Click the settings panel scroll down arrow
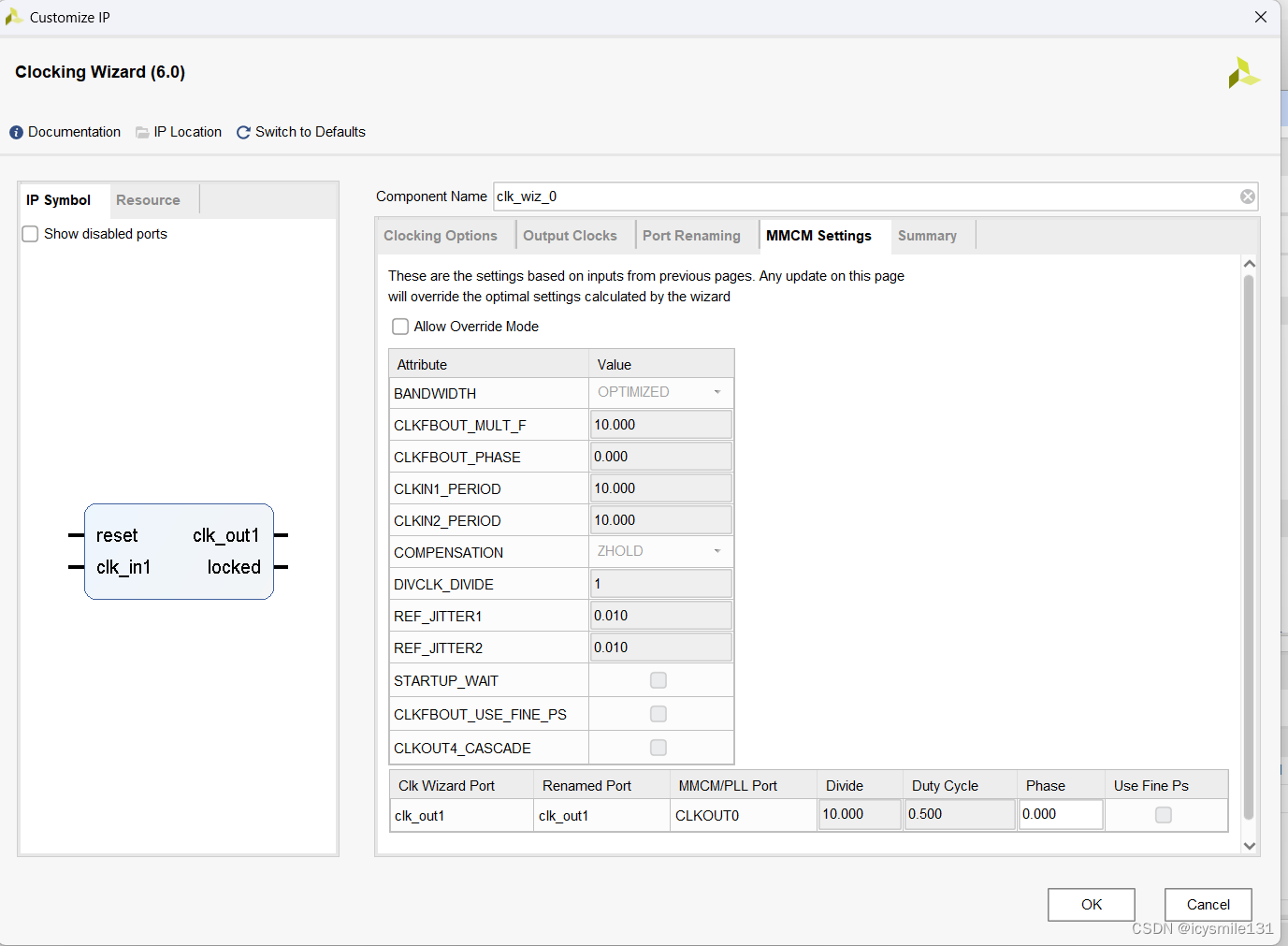Viewport: 1288px width, 946px height. pyautogui.click(x=1249, y=846)
